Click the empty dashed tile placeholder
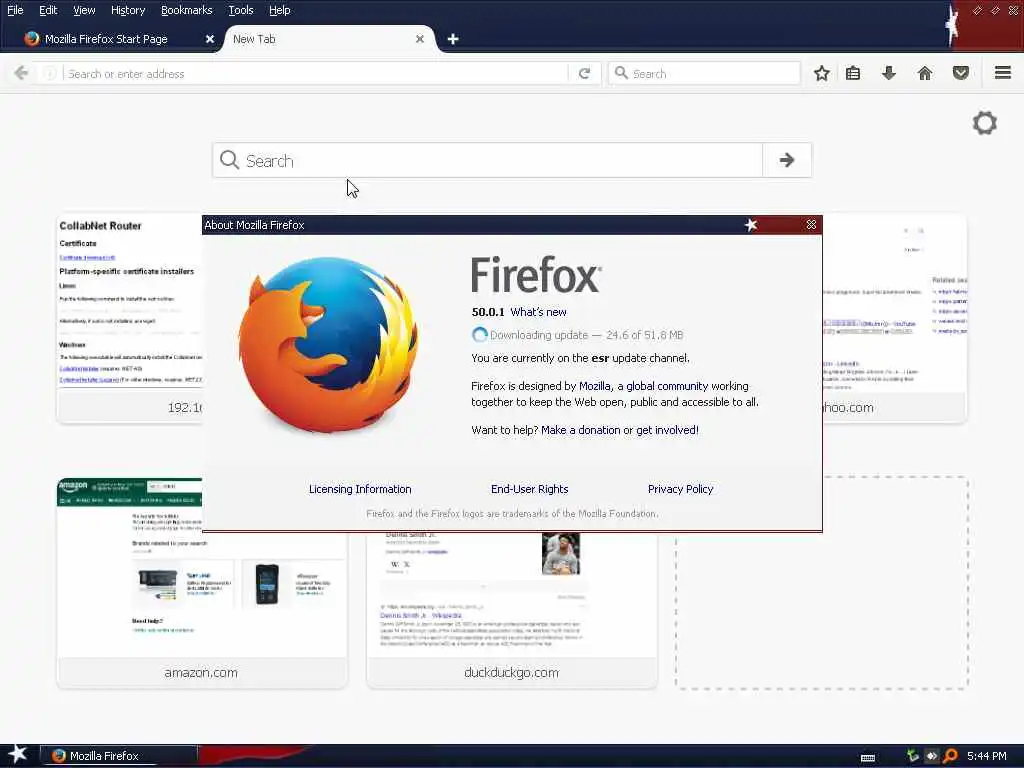This screenshot has width=1024, height=768. [x=822, y=583]
